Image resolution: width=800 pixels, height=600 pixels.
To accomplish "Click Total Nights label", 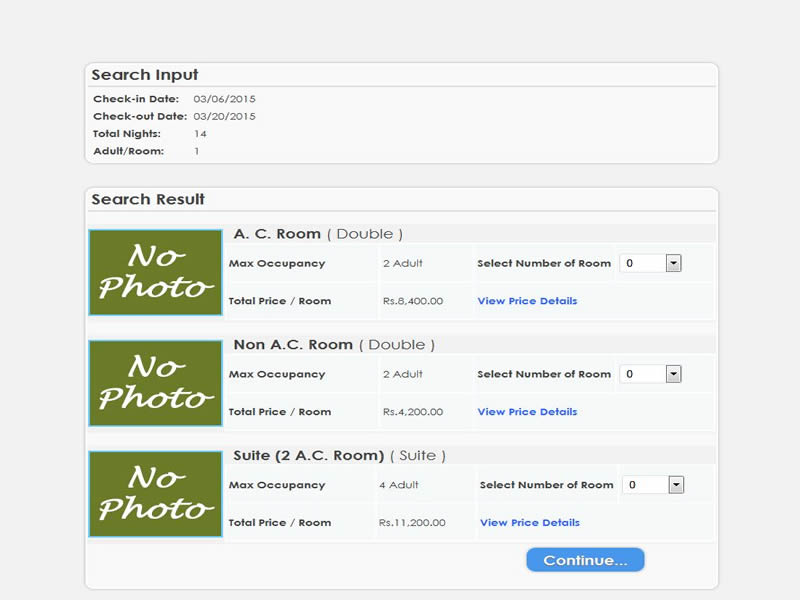I will [127, 134].
